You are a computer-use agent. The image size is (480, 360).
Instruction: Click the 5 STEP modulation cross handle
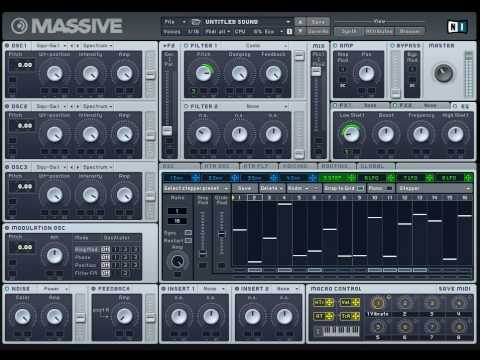[351, 178]
